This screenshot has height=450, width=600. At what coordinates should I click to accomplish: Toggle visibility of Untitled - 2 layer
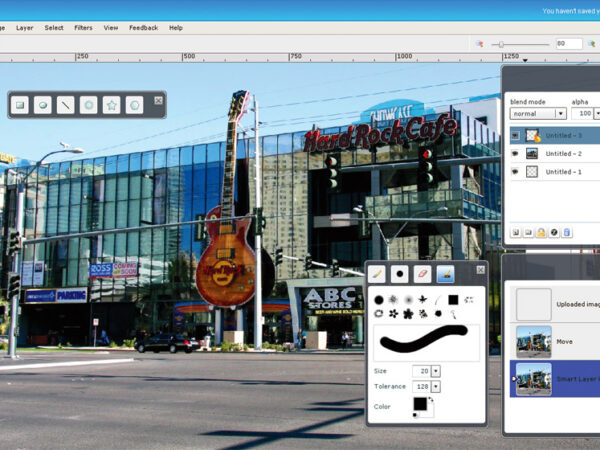pos(515,153)
